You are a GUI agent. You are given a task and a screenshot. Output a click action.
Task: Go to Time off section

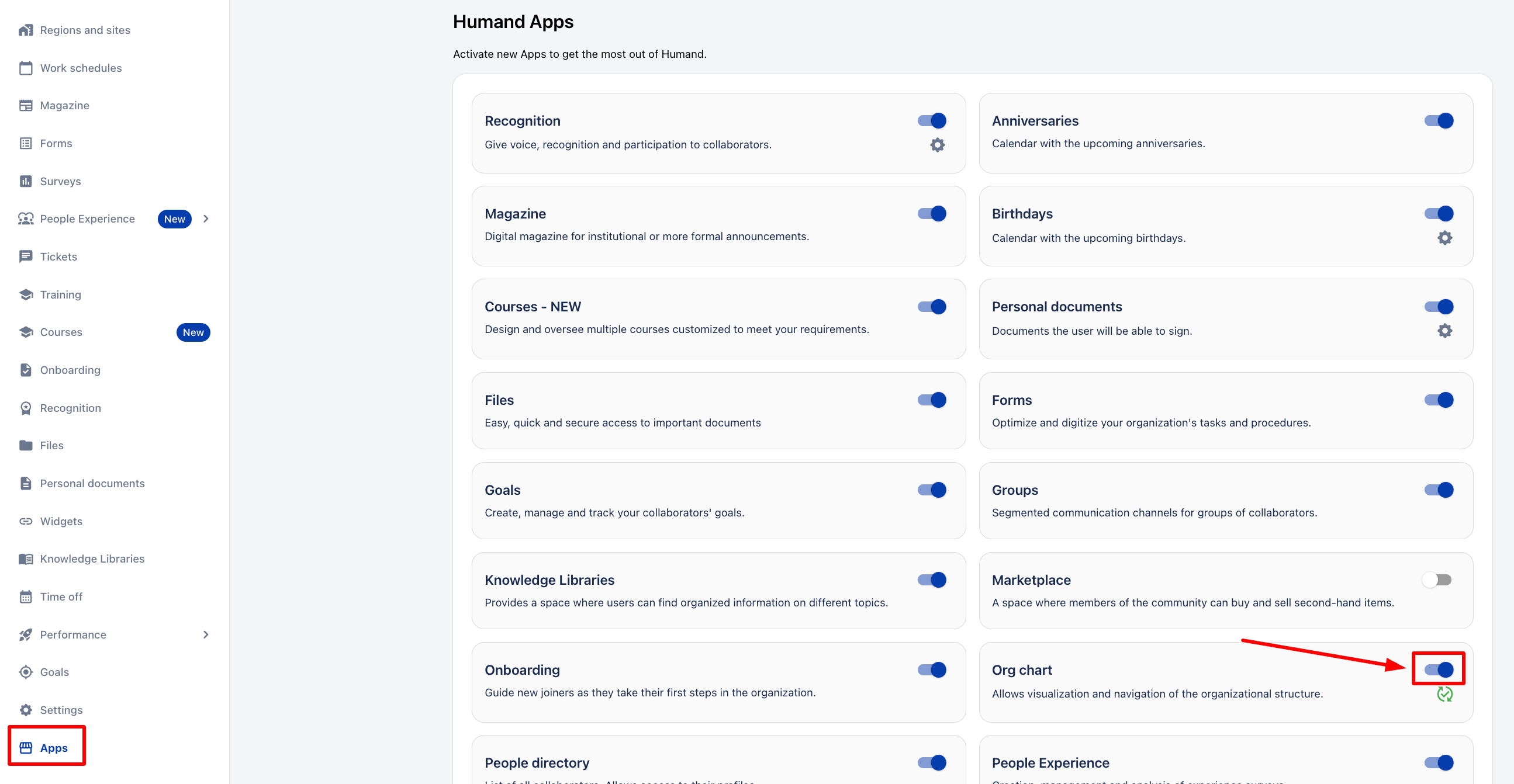click(61, 596)
